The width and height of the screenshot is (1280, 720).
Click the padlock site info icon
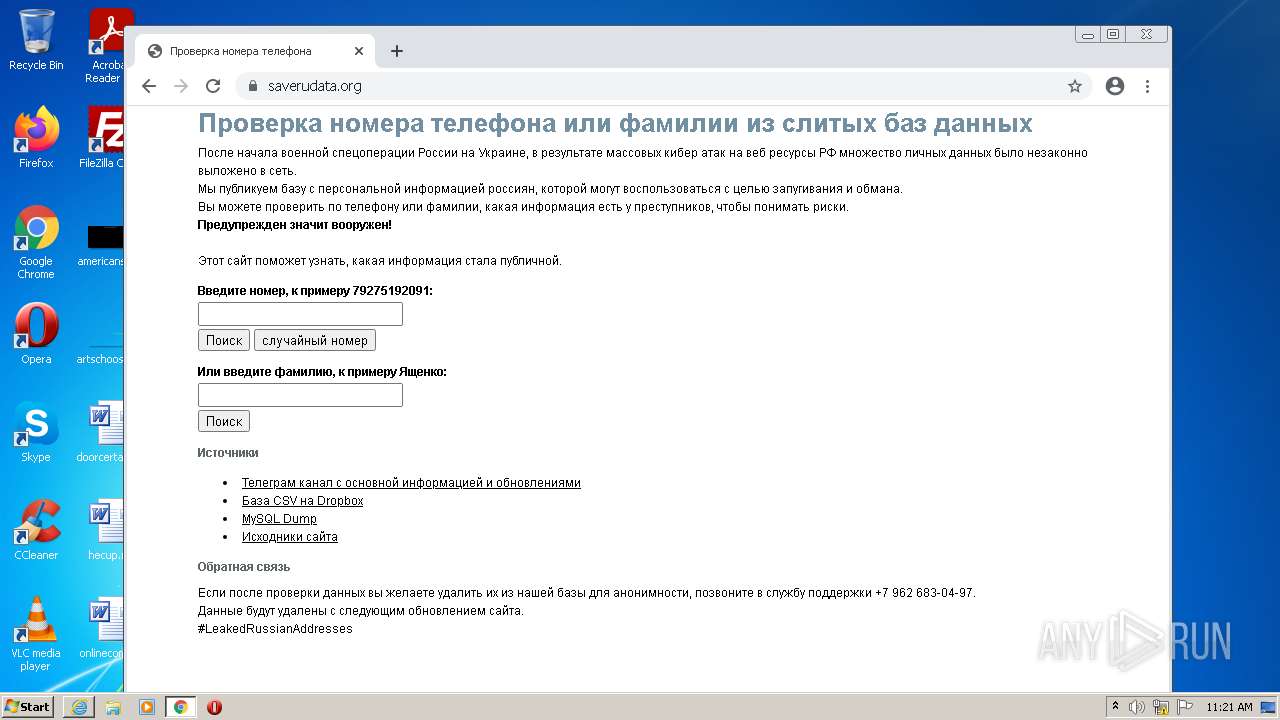coord(253,86)
